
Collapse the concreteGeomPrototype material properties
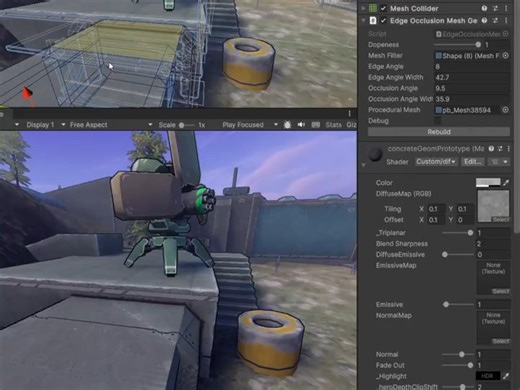click(x=363, y=165)
